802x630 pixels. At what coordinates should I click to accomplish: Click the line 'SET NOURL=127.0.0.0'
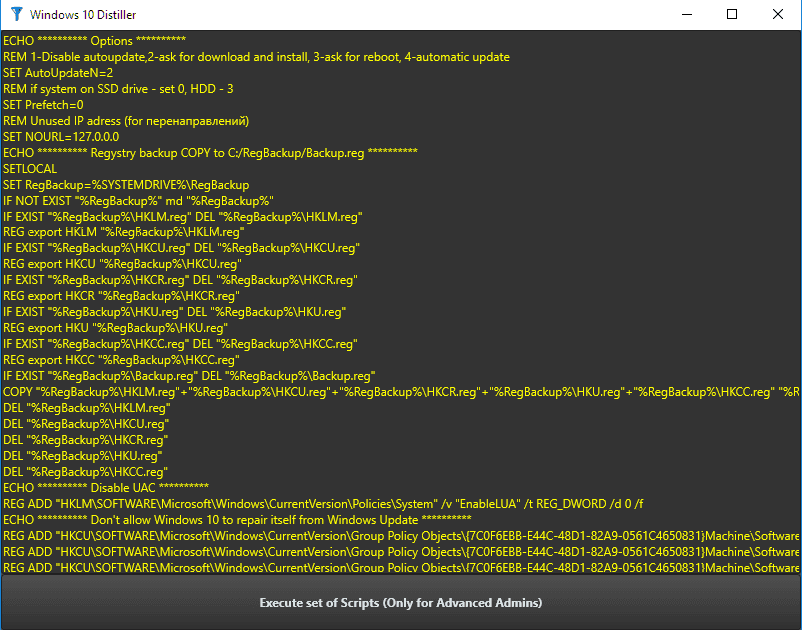tap(61, 137)
